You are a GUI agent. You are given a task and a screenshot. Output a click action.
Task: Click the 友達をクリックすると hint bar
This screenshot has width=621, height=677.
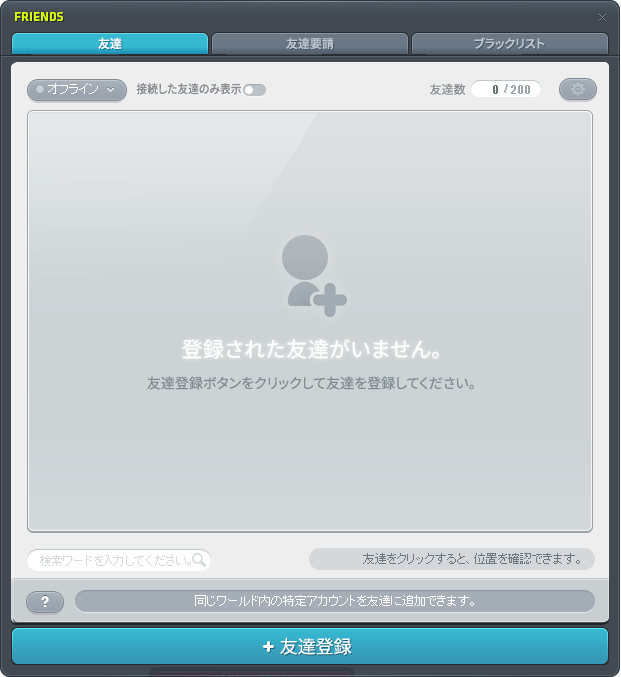coord(452,559)
